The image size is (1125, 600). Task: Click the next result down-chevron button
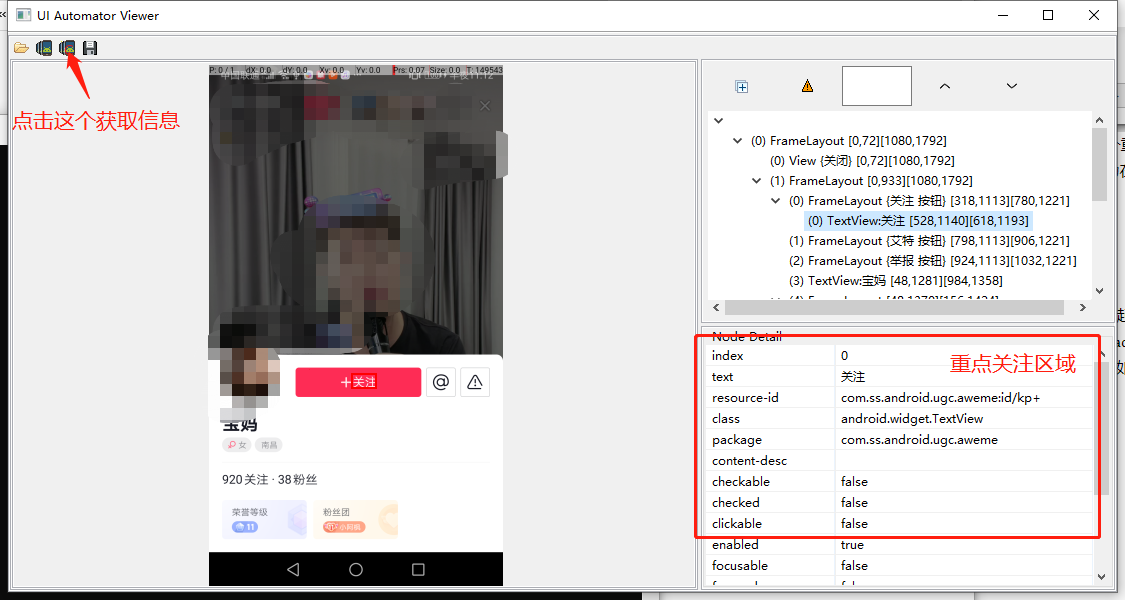pos(1012,87)
